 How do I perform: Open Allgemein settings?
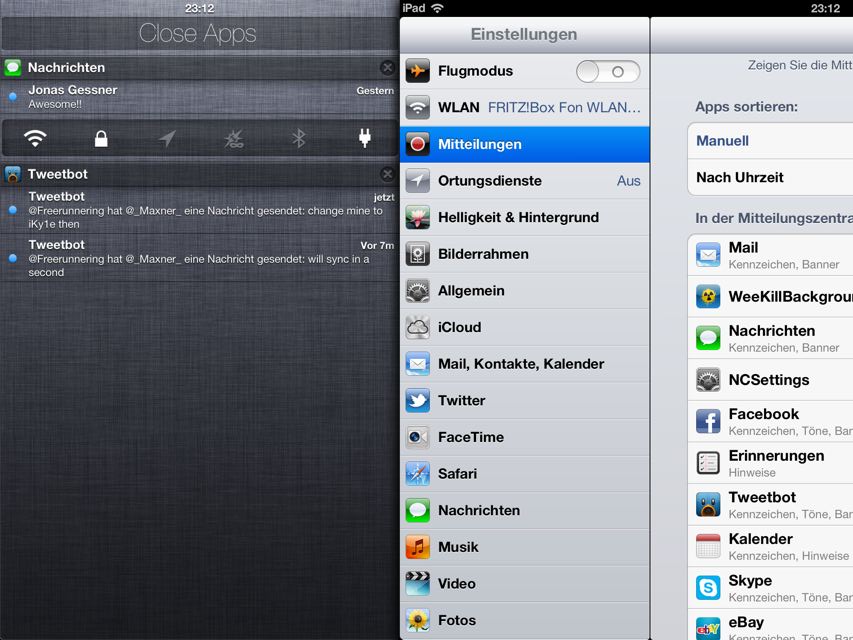click(x=524, y=291)
